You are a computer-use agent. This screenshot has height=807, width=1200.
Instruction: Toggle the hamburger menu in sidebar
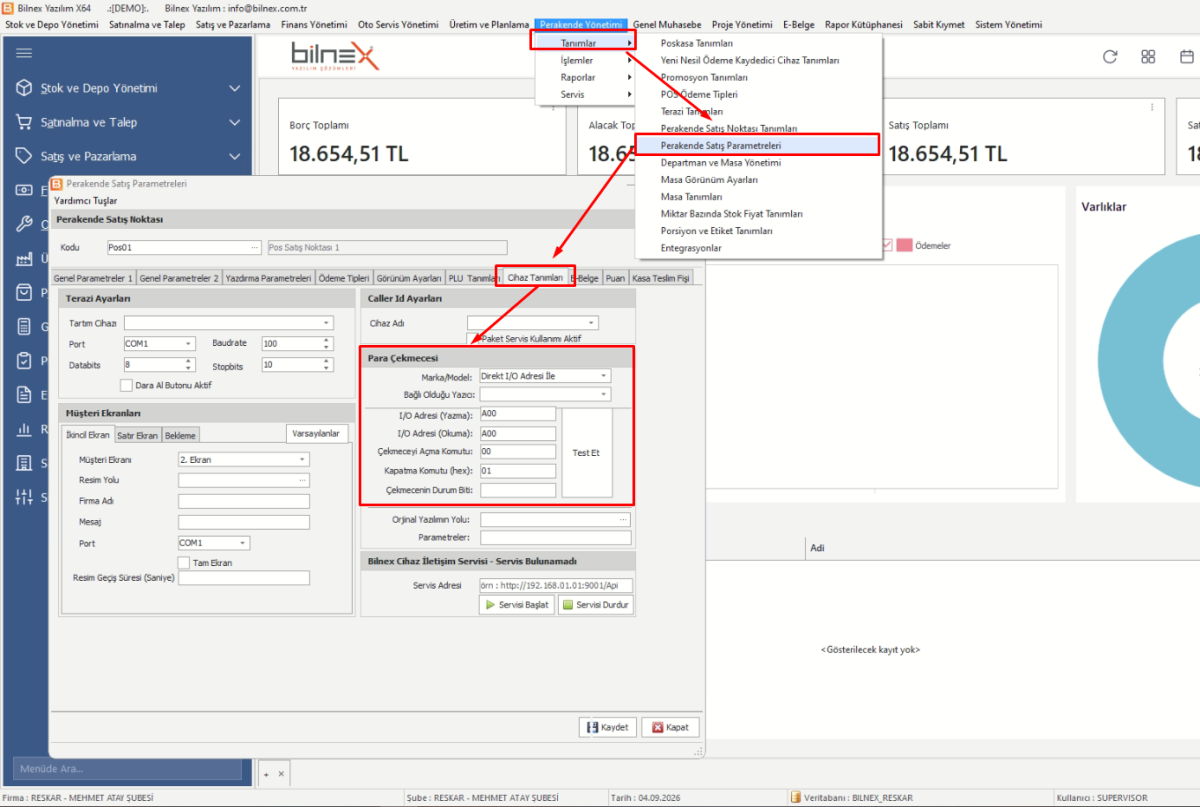click(24, 53)
